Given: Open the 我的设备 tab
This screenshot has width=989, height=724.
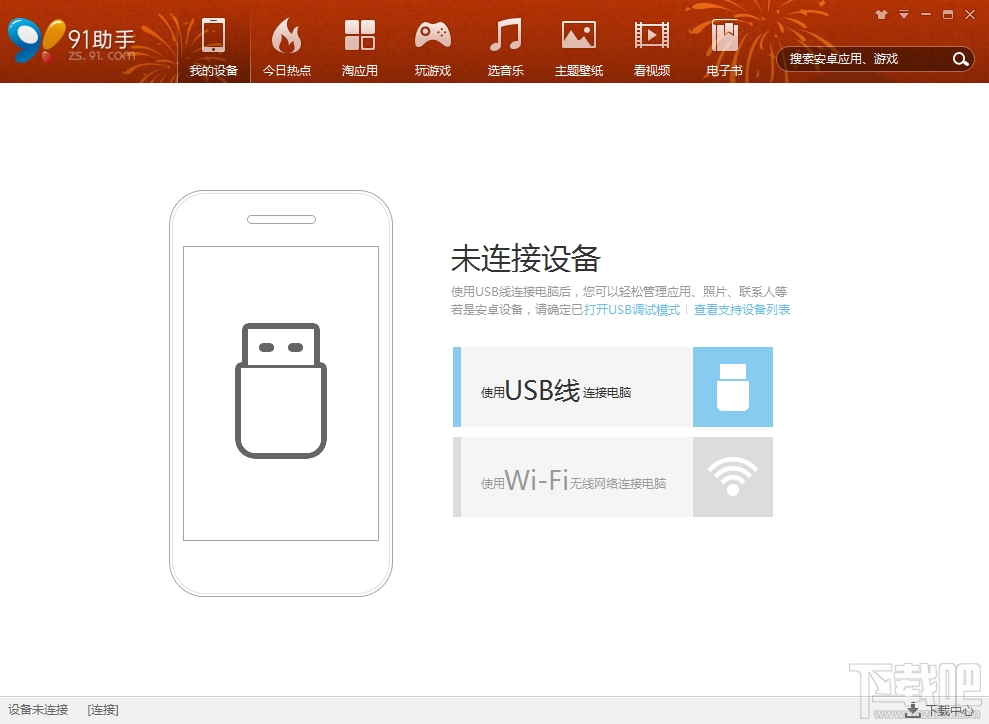Looking at the screenshot, I should (x=214, y=47).
